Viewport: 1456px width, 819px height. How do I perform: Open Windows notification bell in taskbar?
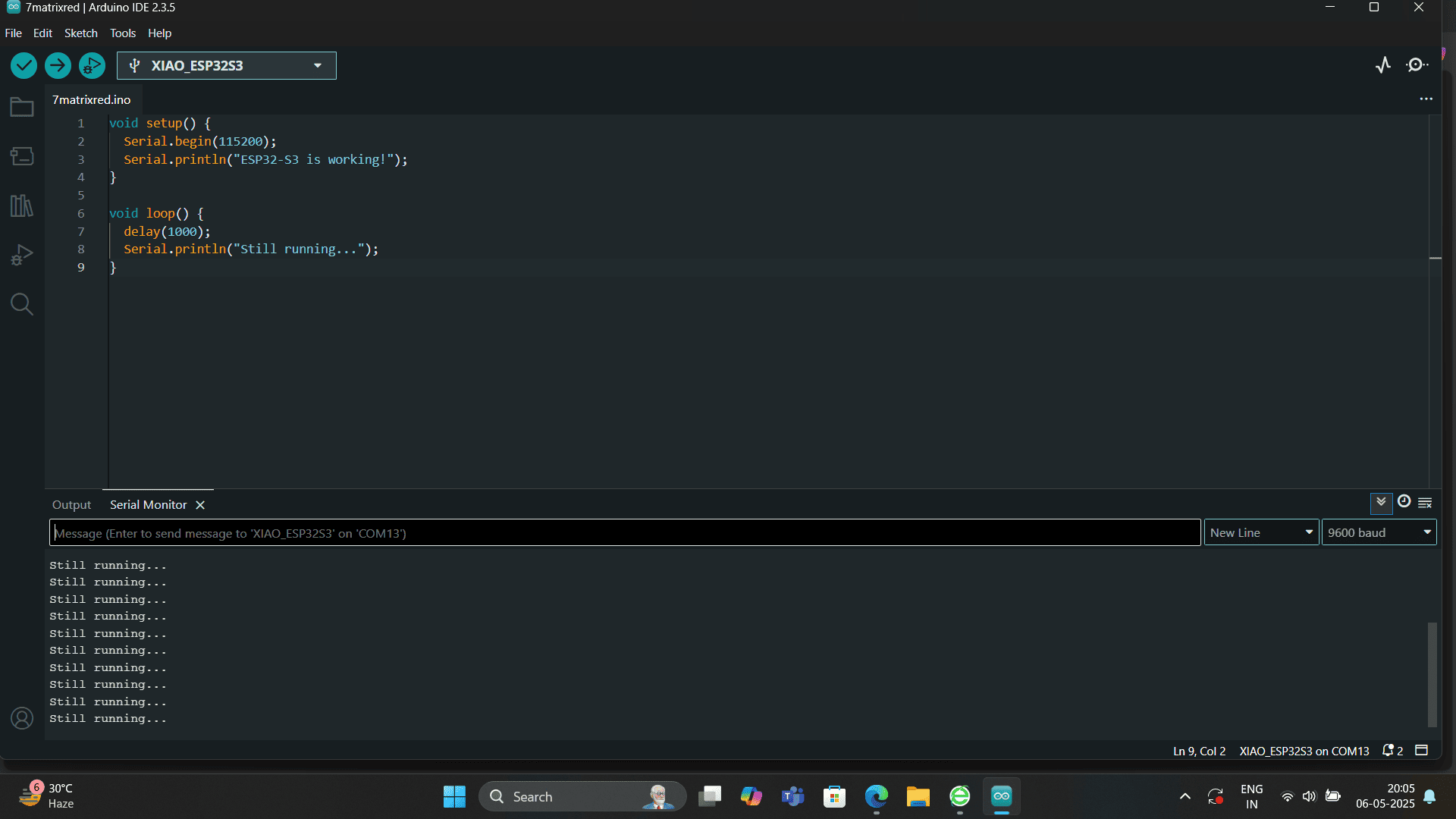pos(1429,796)
